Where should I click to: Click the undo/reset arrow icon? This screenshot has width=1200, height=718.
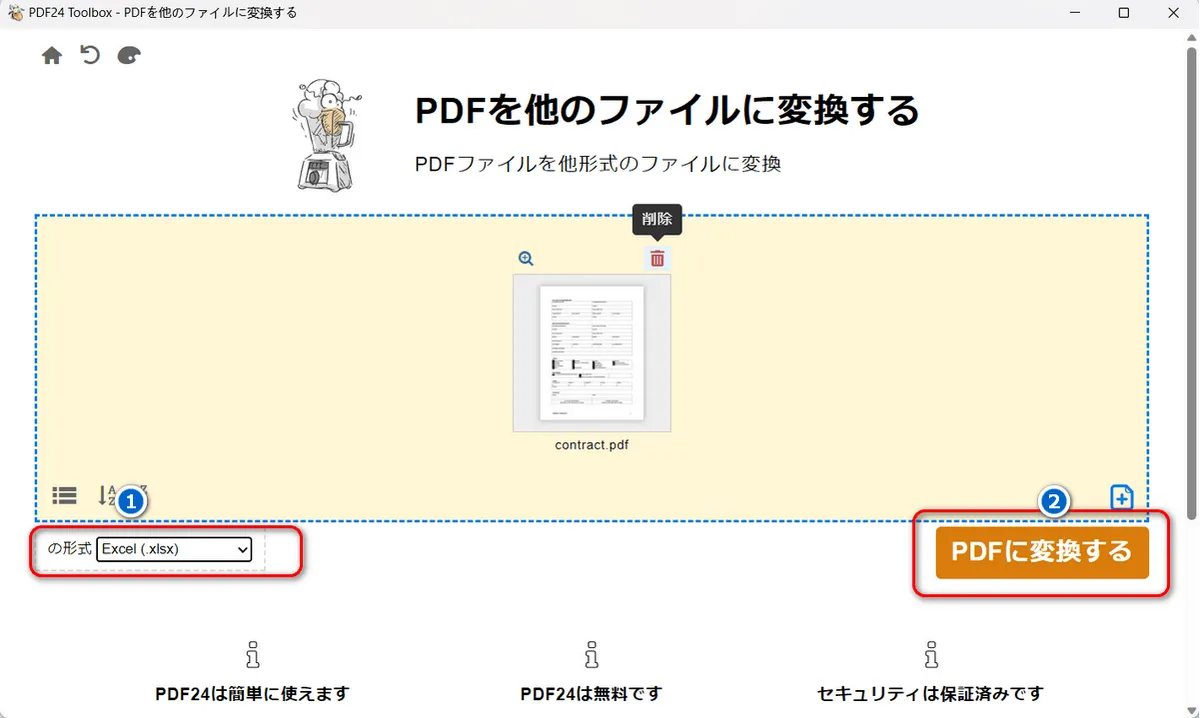(90, 55)
